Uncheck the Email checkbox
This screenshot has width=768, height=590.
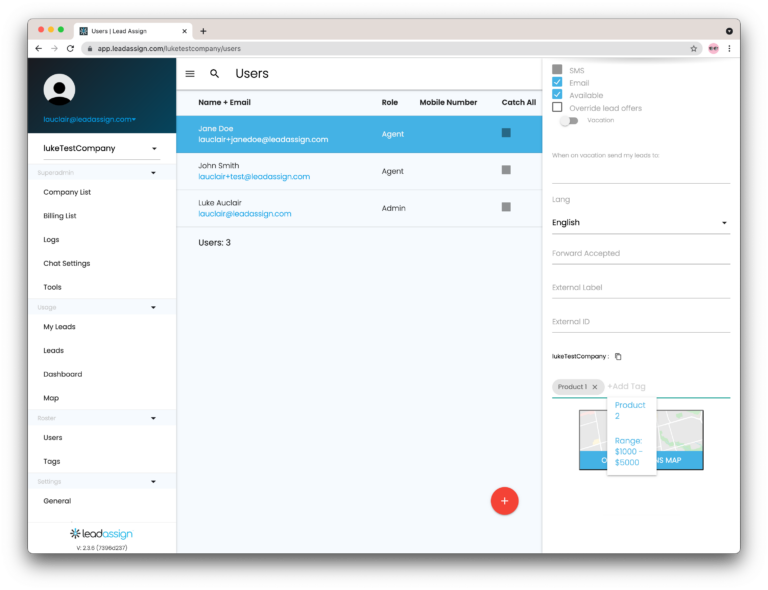point(557,82)
